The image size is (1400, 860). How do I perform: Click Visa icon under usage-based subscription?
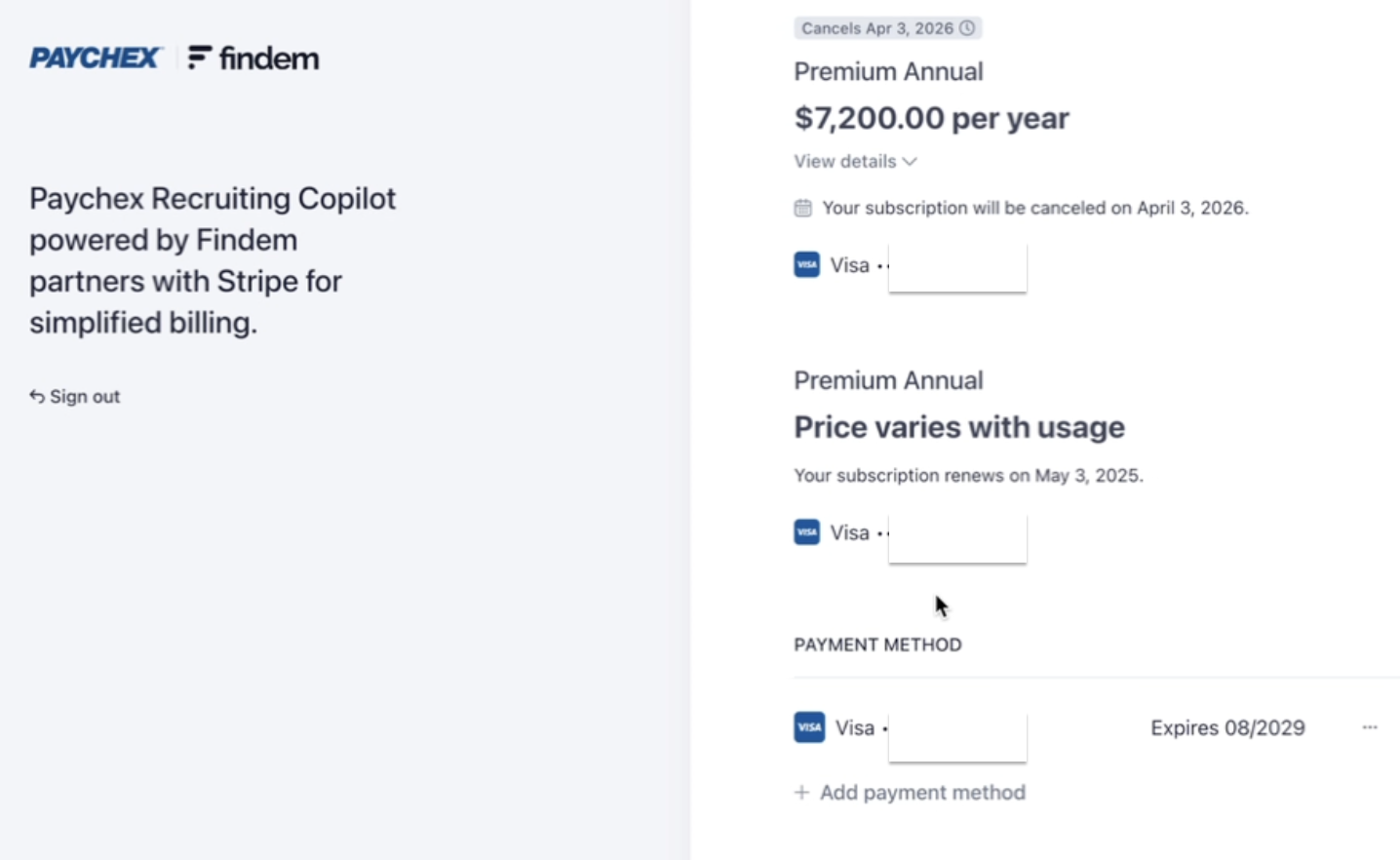[x=807, y=532]
